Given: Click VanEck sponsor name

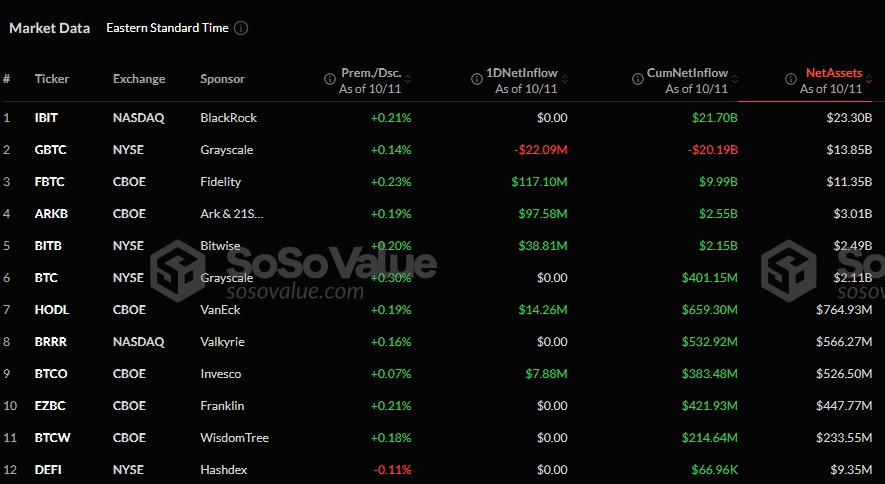Looking at the screenshot, I should pos(220,310).
